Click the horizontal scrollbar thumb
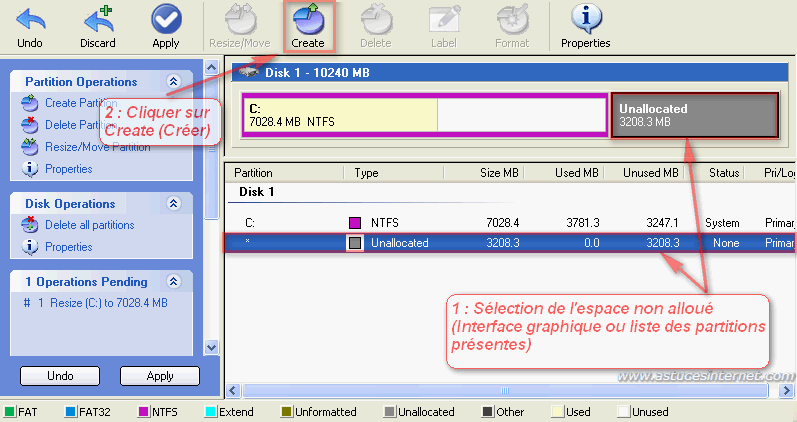Screen dimensions: 797x422 tap(505, 390)
